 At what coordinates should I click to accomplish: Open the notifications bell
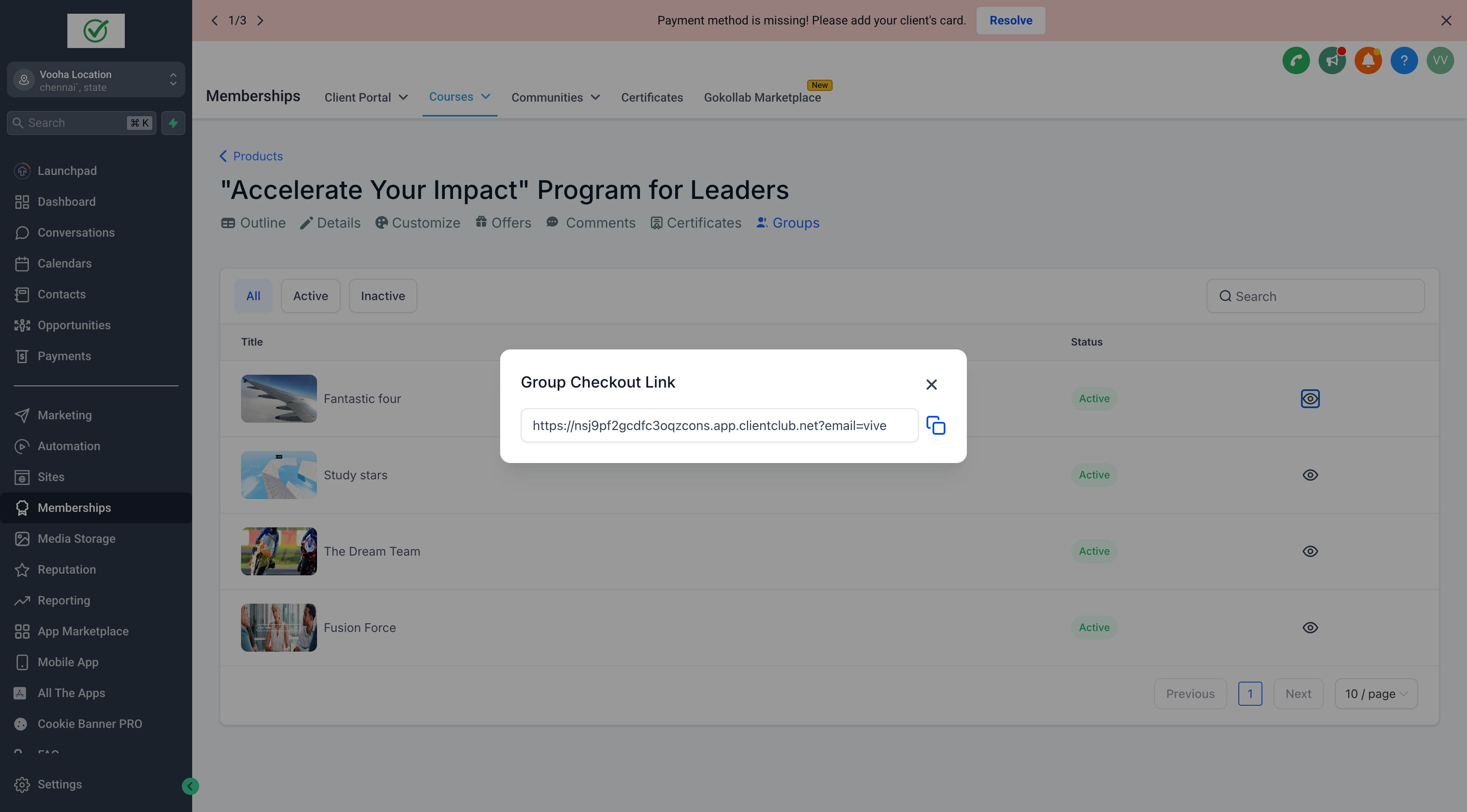click(x=1368, y=60)
